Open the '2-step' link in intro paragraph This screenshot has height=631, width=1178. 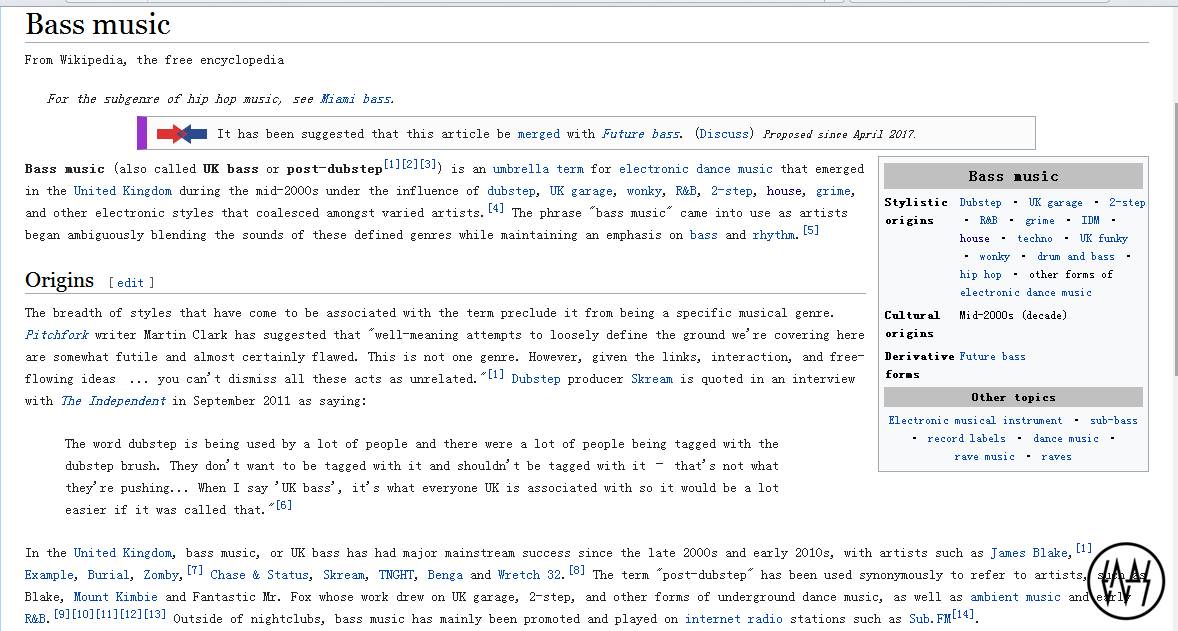[731, 191]
